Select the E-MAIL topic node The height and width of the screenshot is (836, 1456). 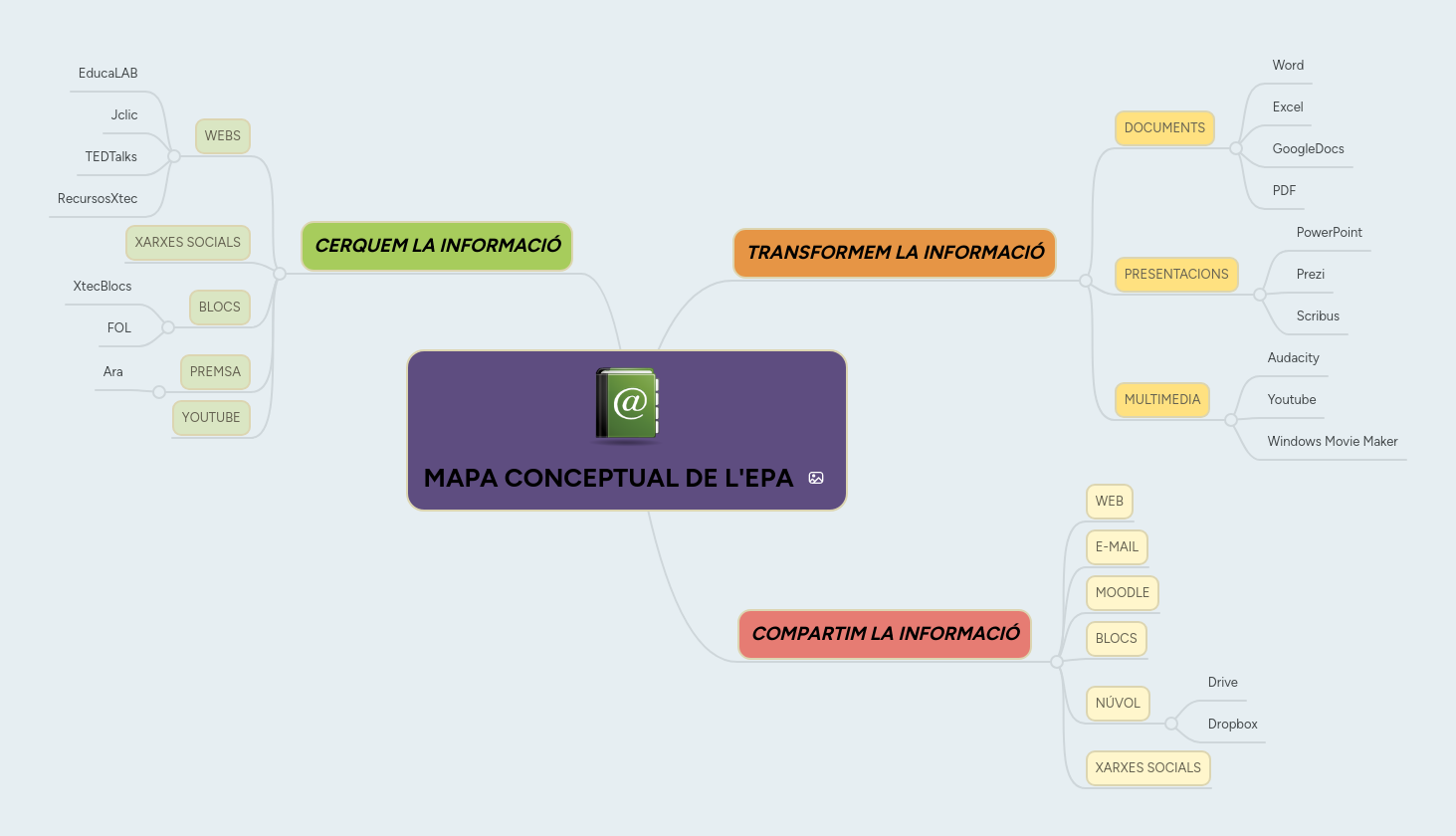pyautogui.click(x=1116, y=546)
